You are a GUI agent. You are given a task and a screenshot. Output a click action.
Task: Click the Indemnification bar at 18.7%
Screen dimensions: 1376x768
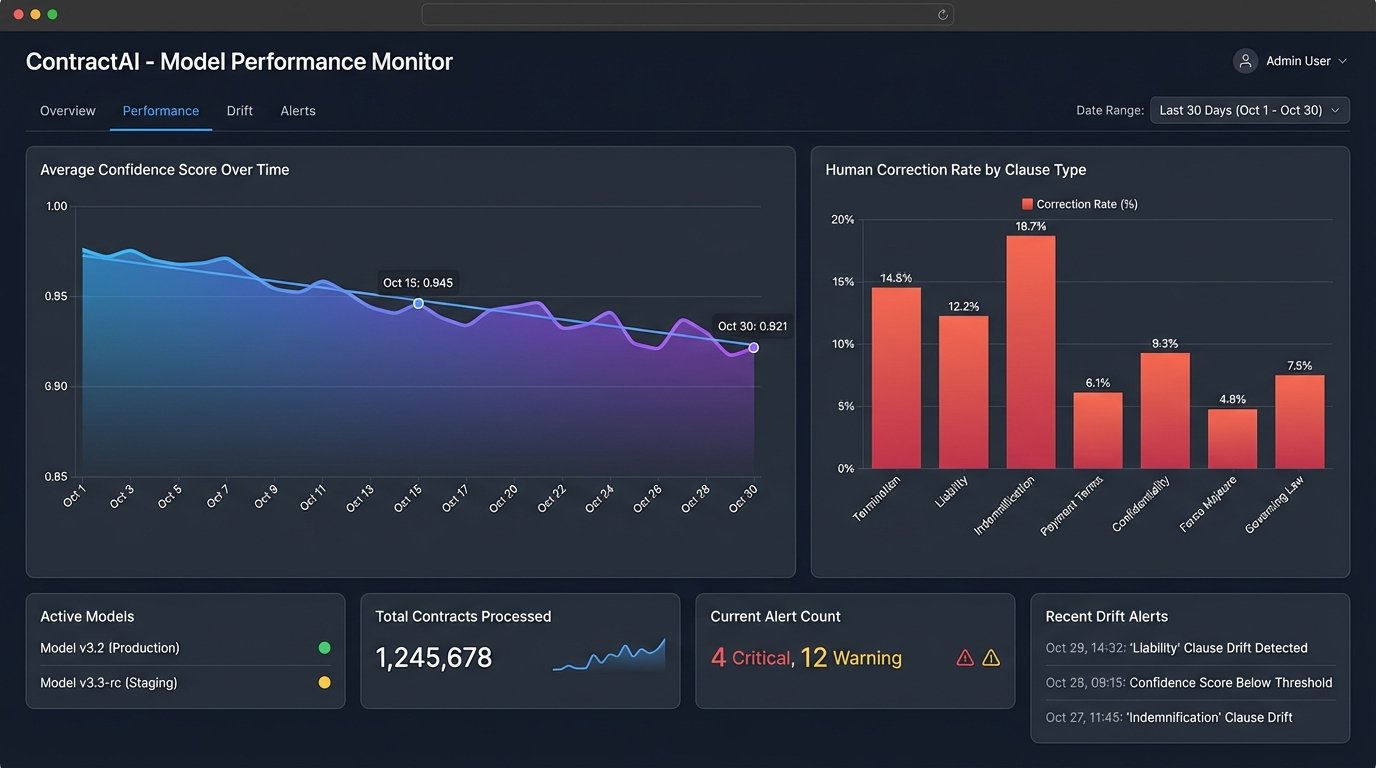tap(1030, 352)
